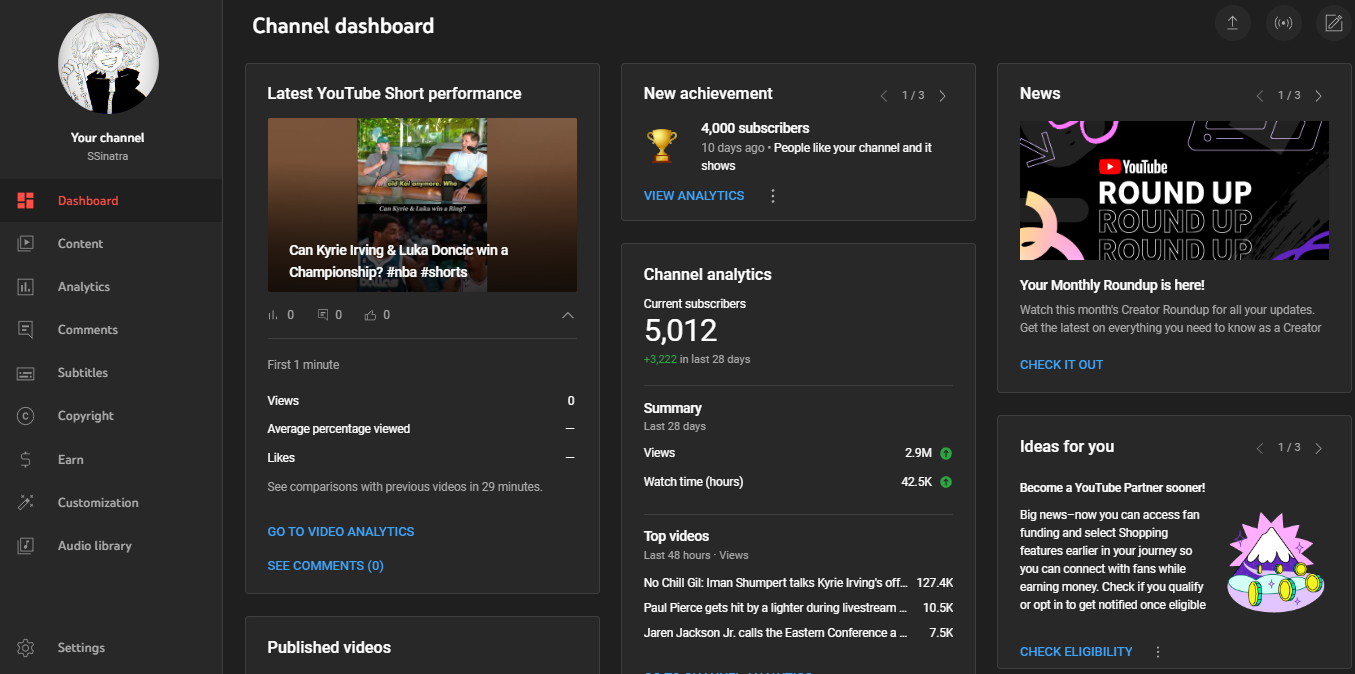Click the Content play icon in sidebar
Image resolution: width=1355 pixels, height=674 pixels.
tap(26, 244)
